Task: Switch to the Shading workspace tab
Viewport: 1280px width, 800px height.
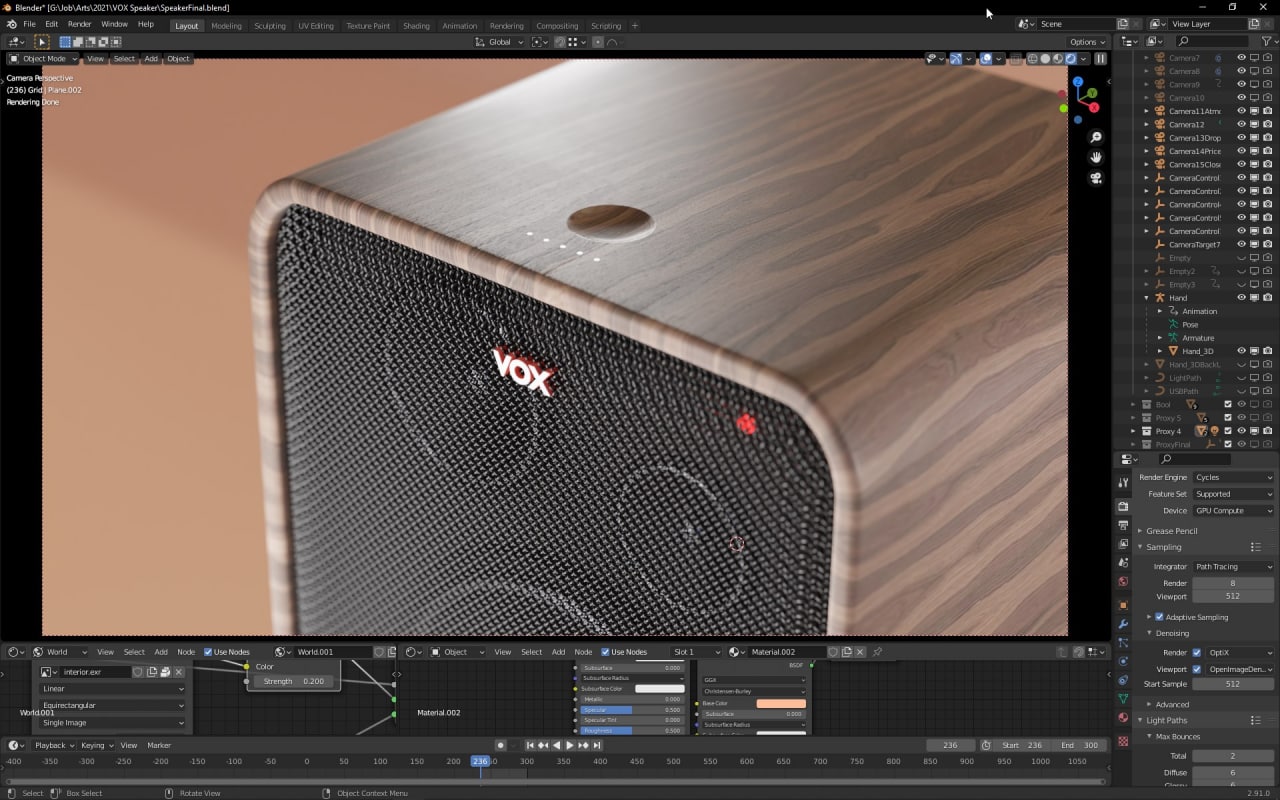Action: [416, 25]
